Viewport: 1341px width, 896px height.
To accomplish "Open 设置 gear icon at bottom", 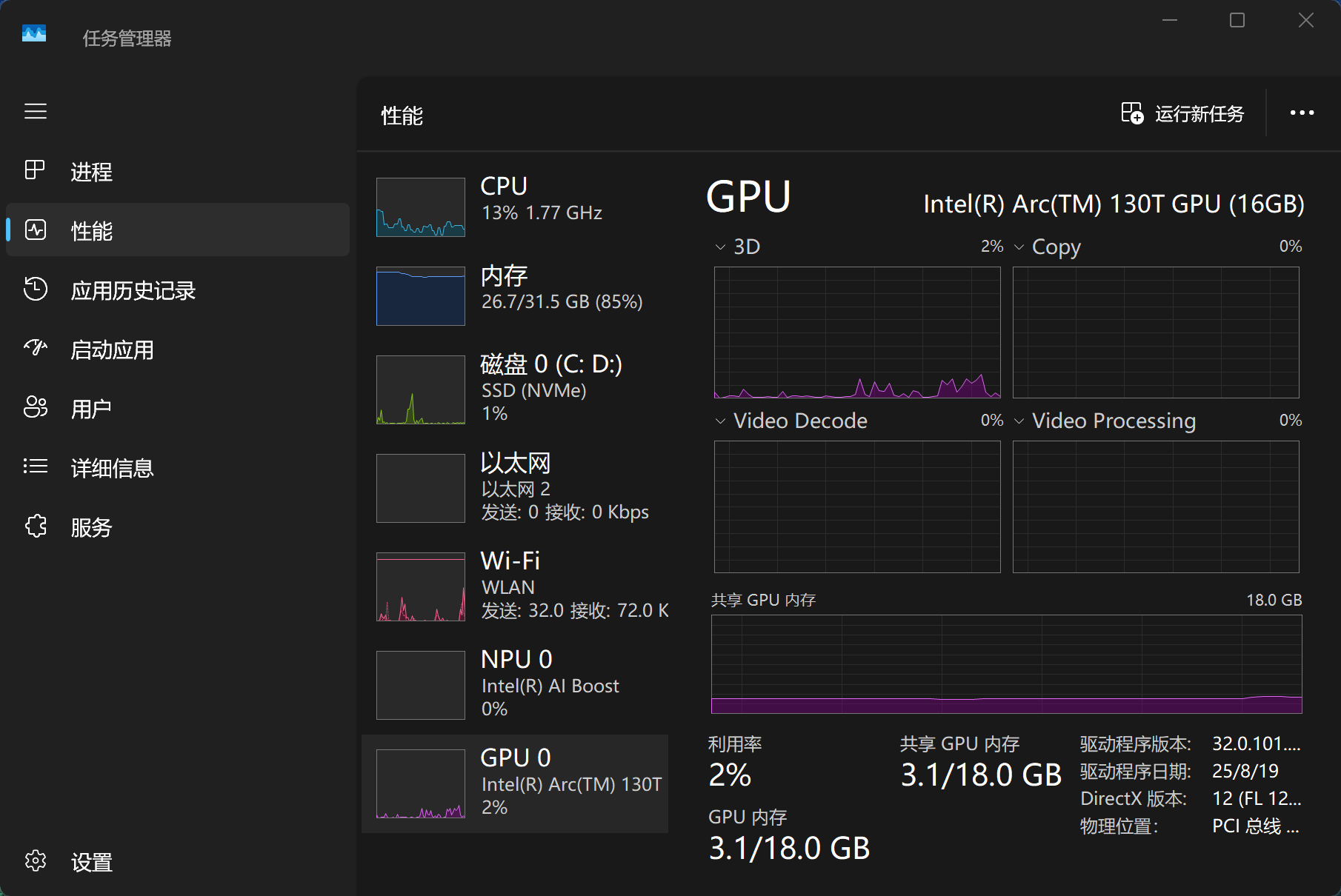I will click(36, 861).
